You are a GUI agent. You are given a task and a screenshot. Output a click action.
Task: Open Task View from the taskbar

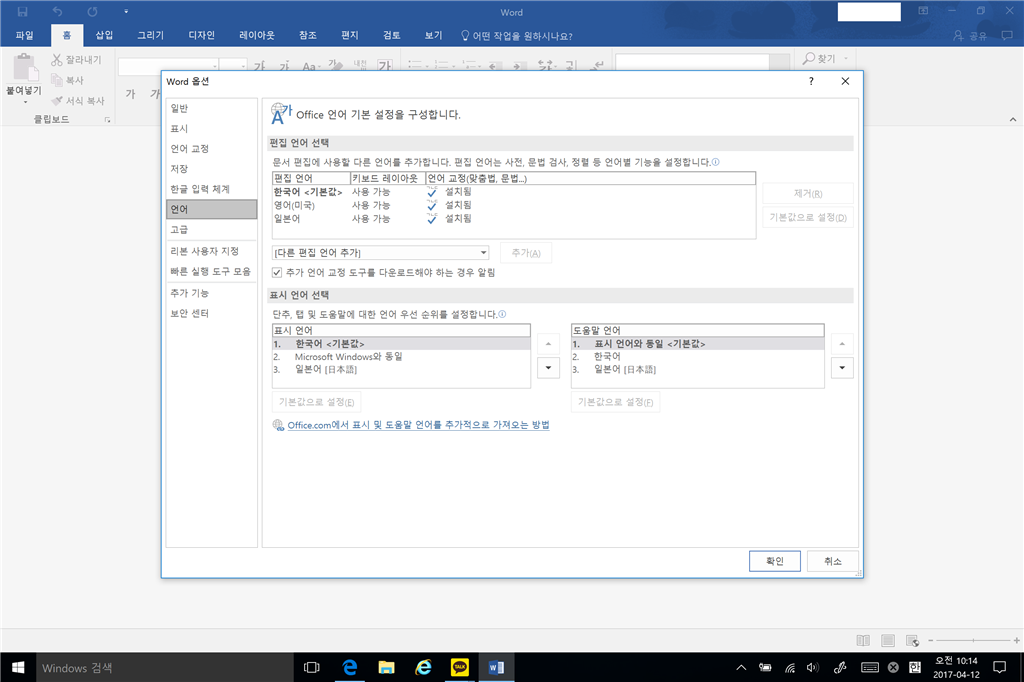[312, 667]
